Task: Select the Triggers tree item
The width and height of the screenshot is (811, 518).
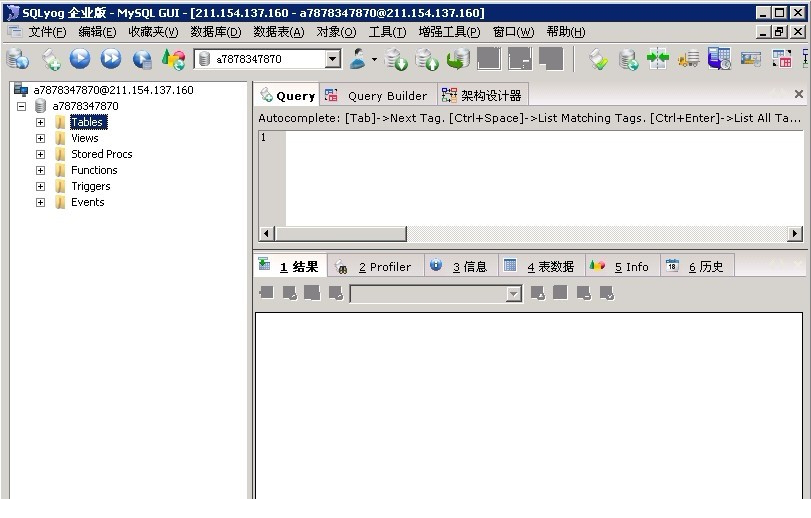Action: point(91,187)
